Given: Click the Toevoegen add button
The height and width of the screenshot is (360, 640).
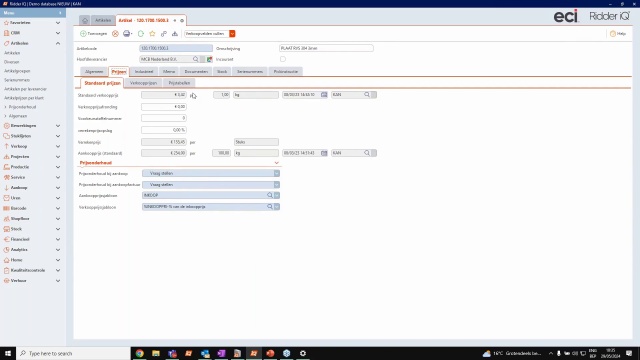Looking at the screenshot, I should coord(93,34).
